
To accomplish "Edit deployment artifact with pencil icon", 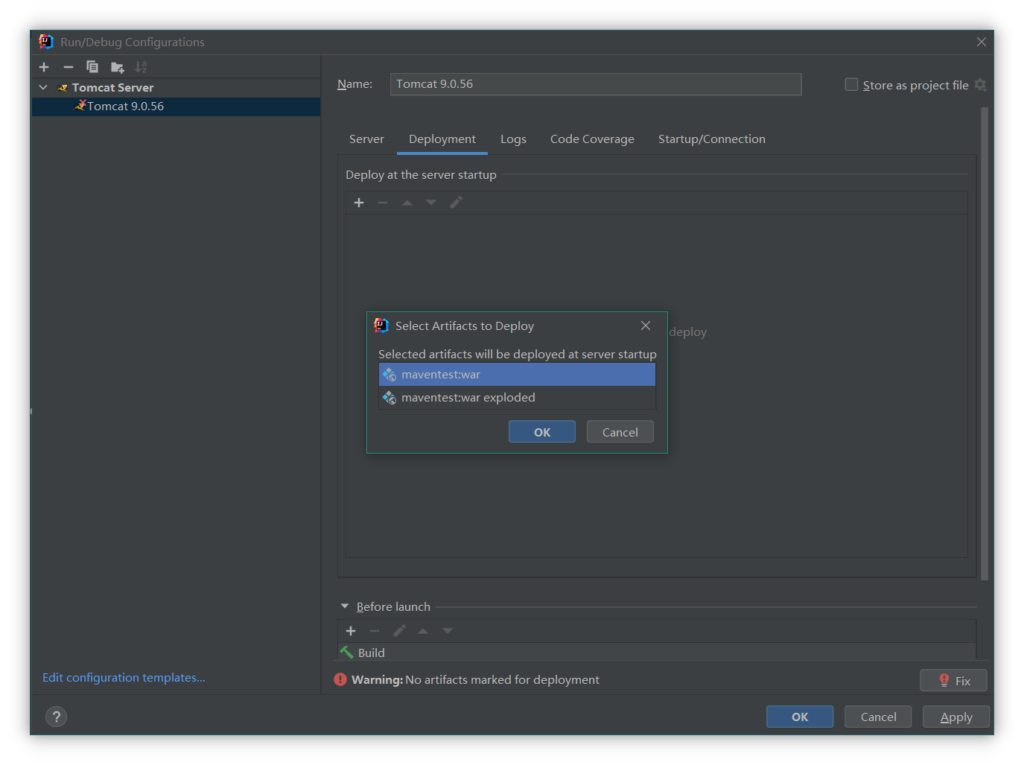I will click(456, 203).
